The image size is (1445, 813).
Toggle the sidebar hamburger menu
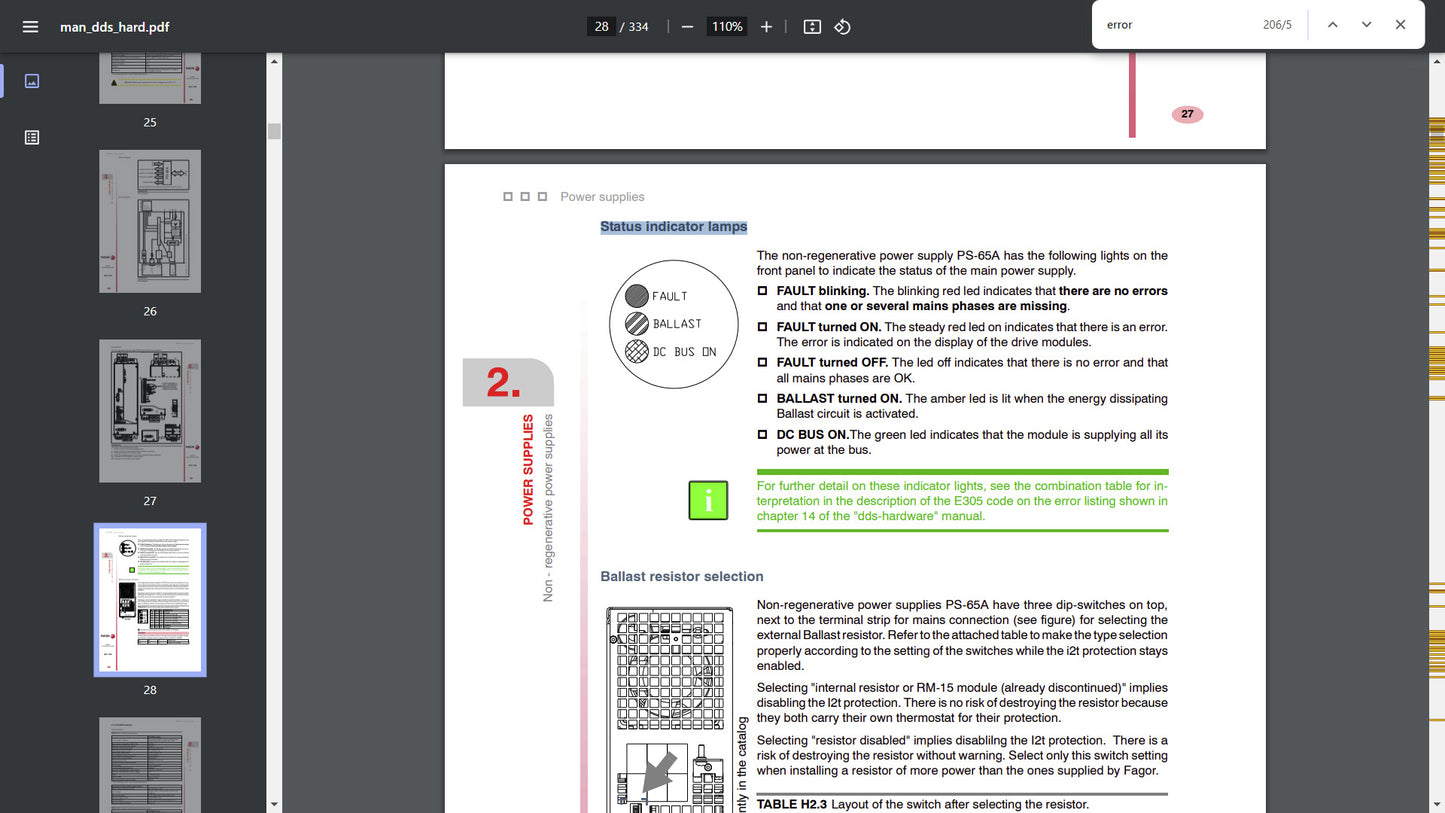(x=30, y=27)
